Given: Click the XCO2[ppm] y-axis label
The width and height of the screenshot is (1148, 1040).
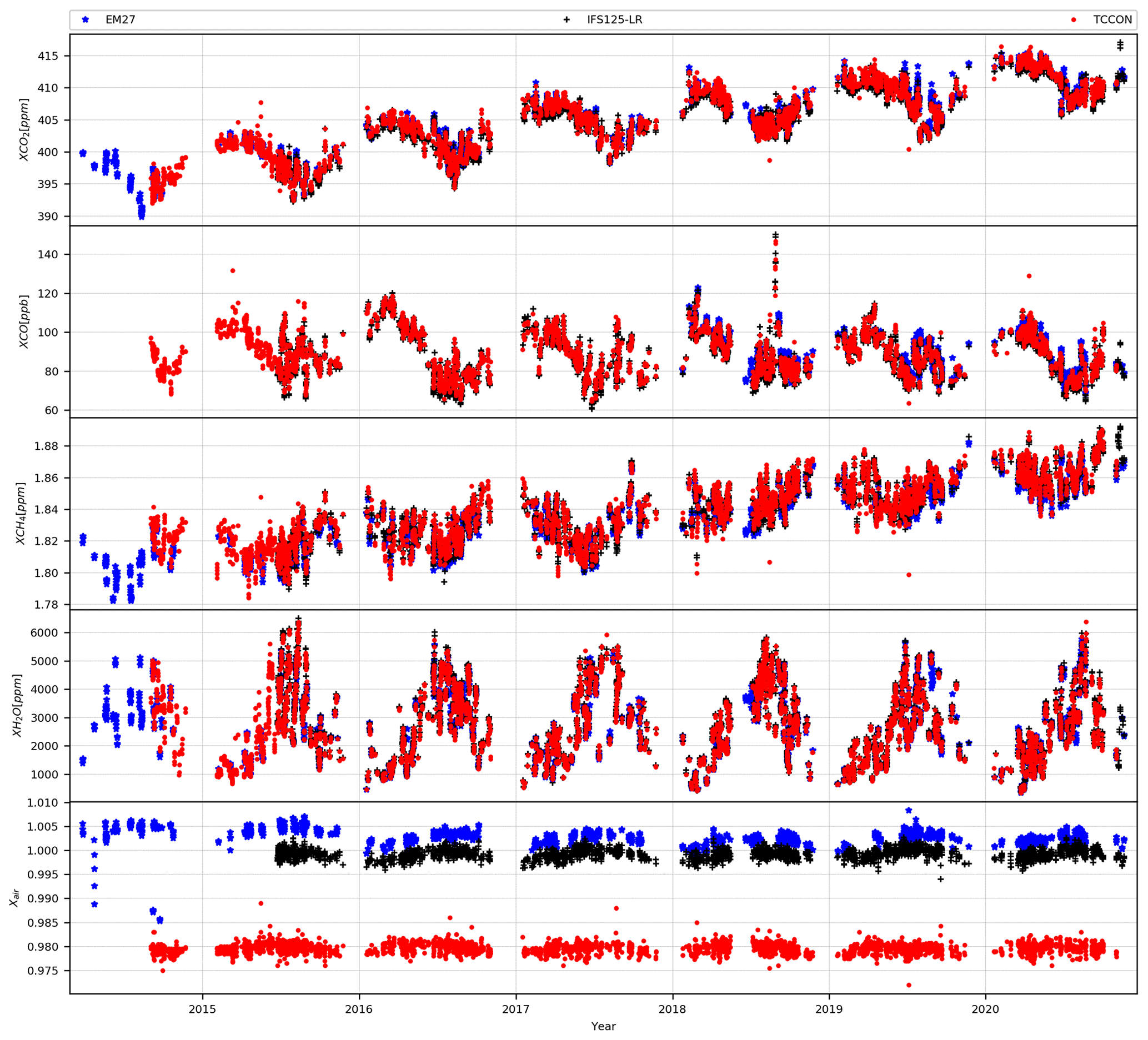Looking at the screenshot, I should coord(24,130).
